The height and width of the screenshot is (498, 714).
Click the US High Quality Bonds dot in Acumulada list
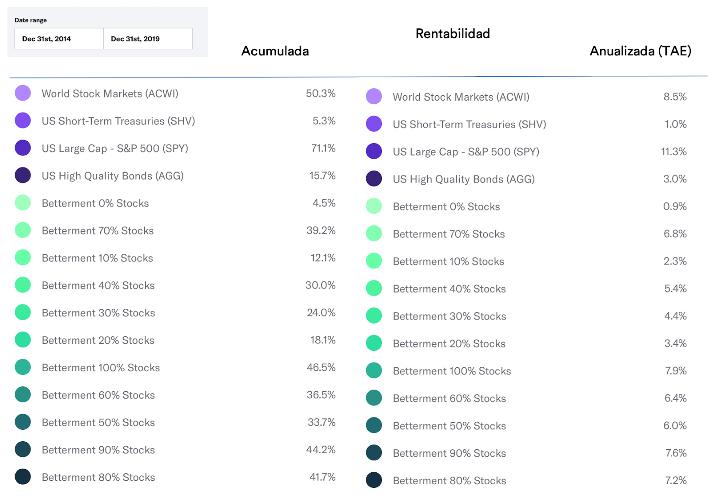23,175
